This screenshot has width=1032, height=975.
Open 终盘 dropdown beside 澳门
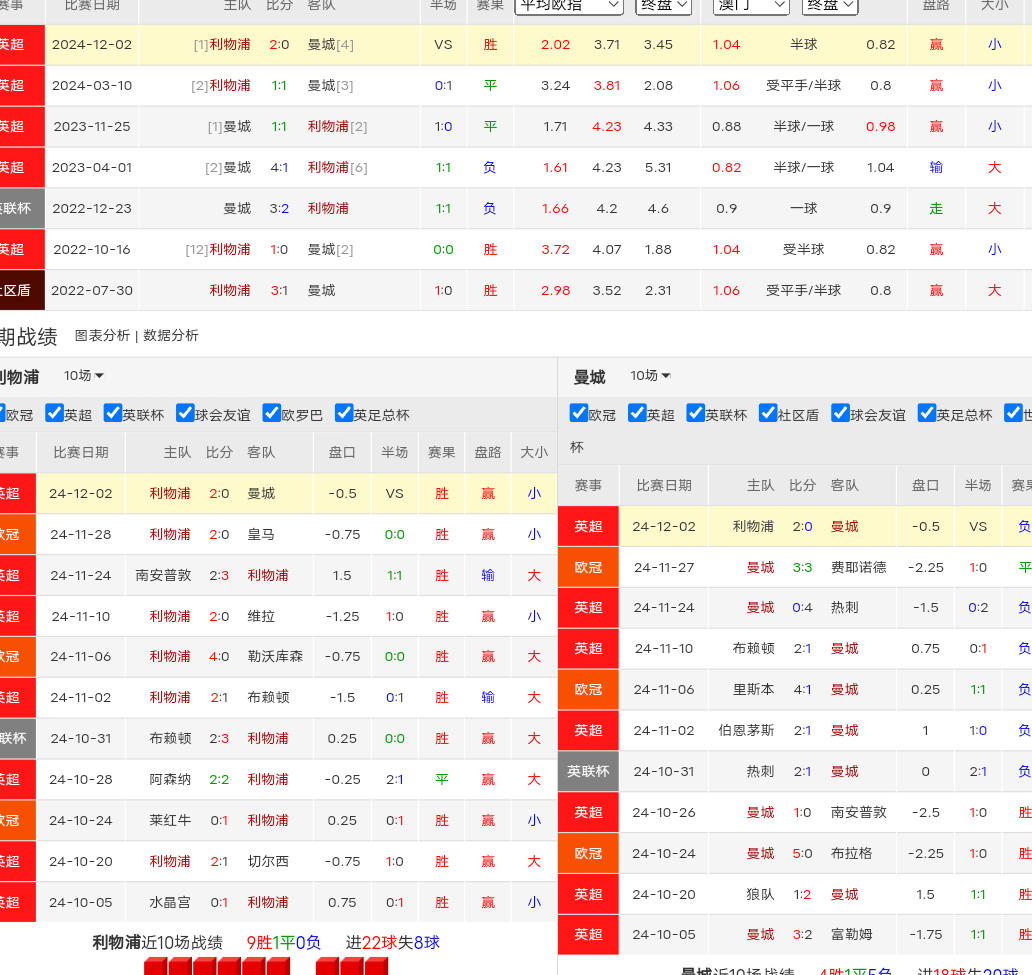pos(830,5)
